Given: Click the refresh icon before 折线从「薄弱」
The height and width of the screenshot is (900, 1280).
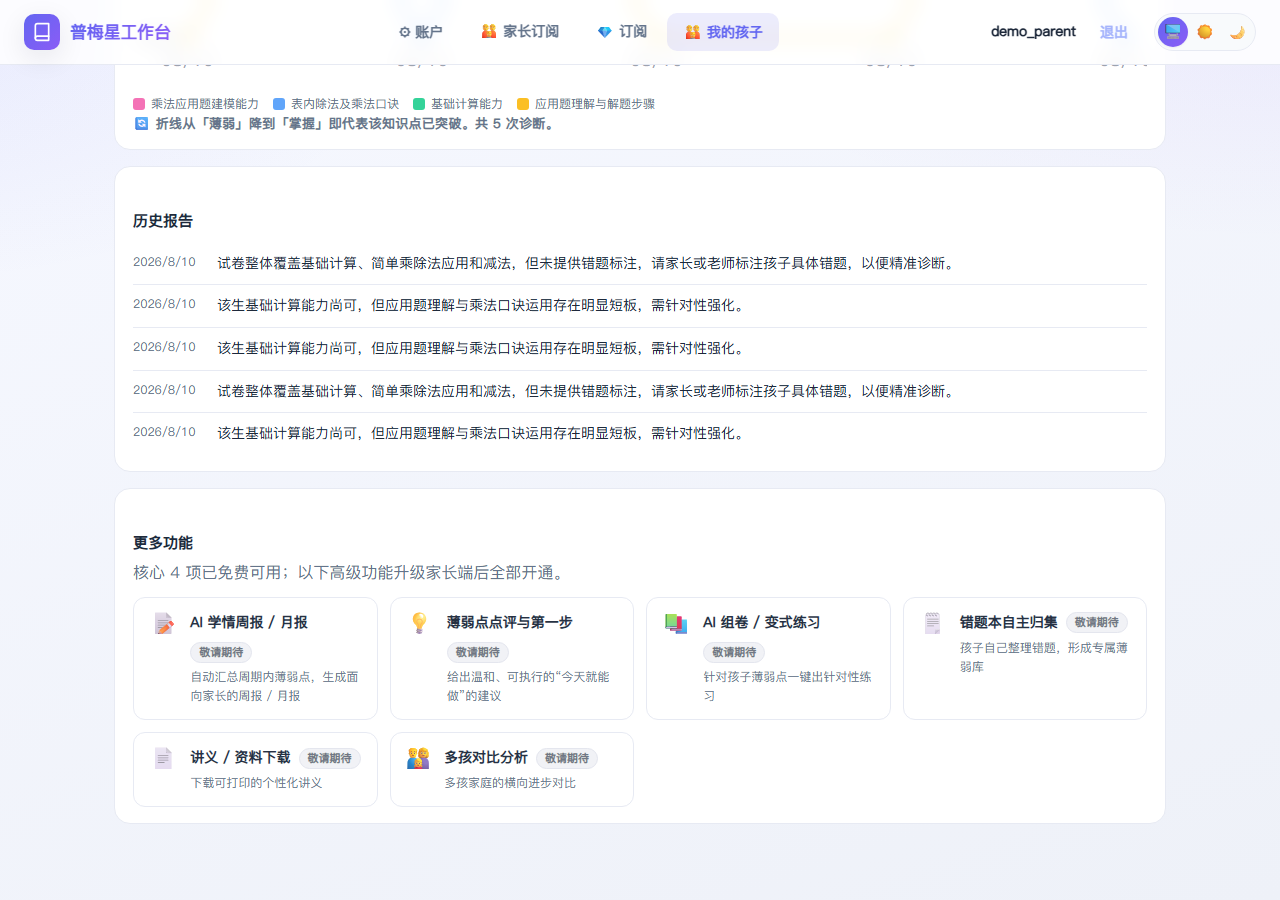Looking at the screenshot, I should tap(141, 123).
